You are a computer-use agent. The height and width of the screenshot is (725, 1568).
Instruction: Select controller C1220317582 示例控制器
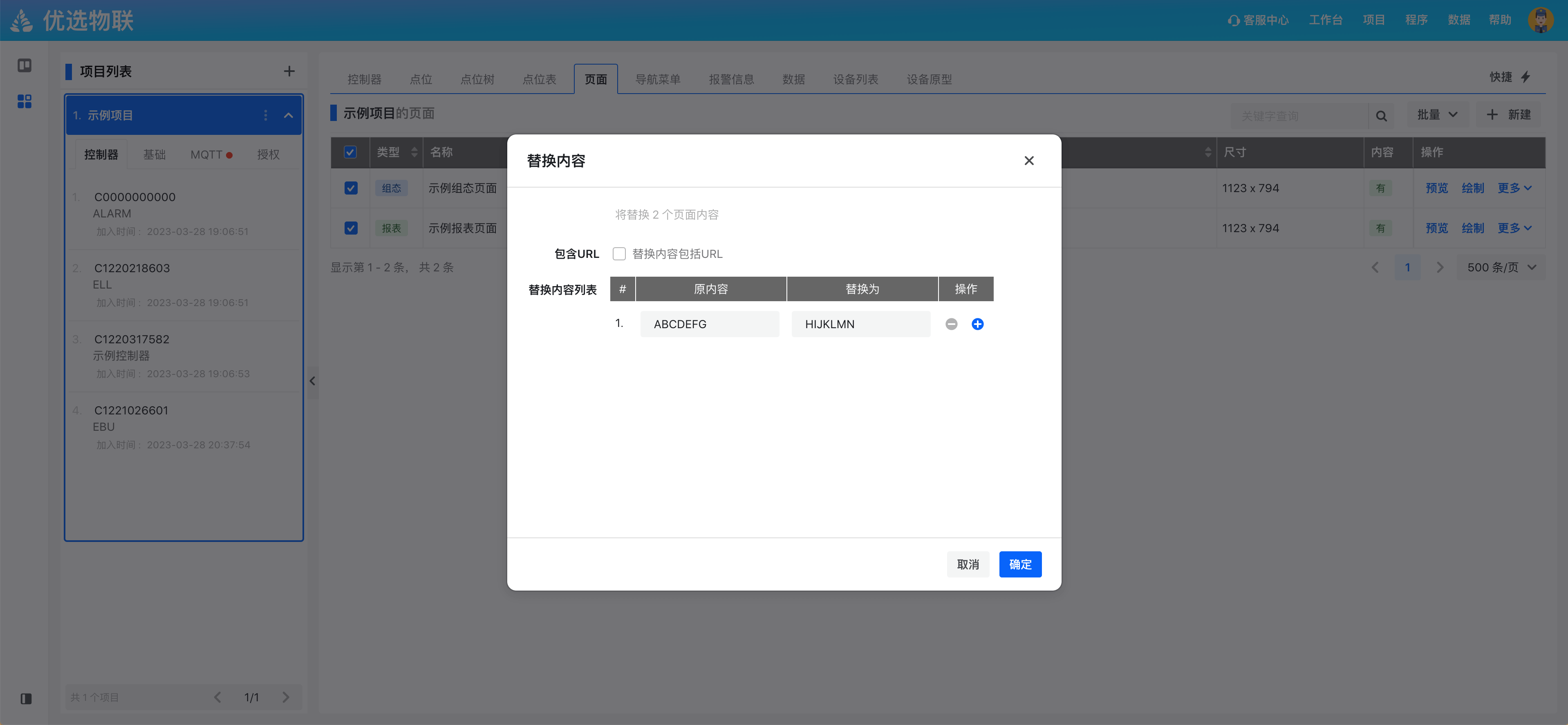[184, 356]
